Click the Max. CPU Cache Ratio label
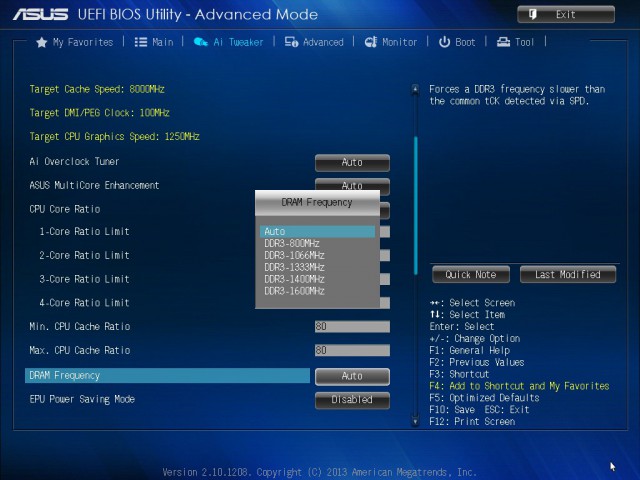The height and width of the screenshot is (480, 640). pos(80,350)
